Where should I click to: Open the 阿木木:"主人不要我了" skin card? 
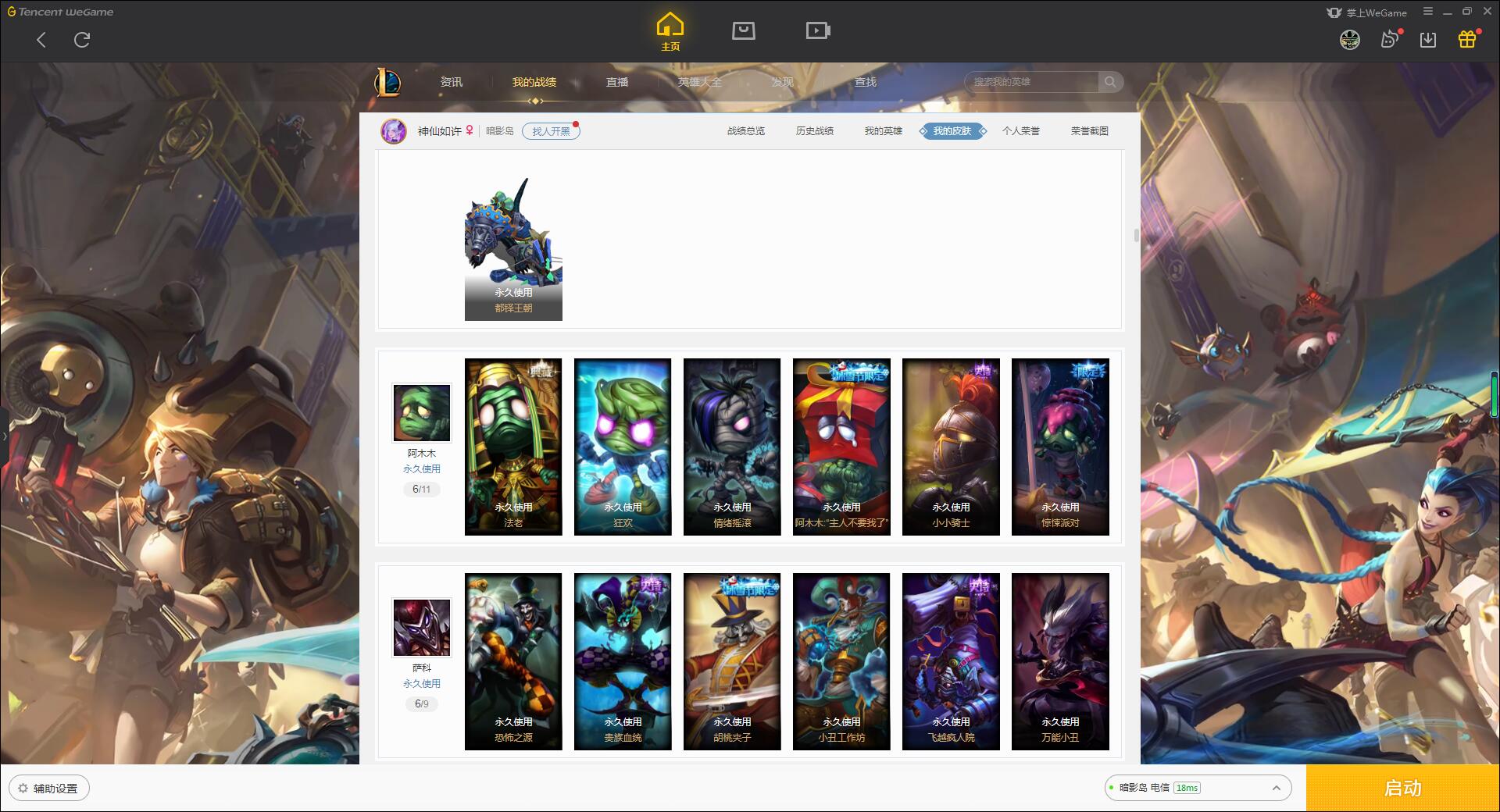[x=841, y=447]
